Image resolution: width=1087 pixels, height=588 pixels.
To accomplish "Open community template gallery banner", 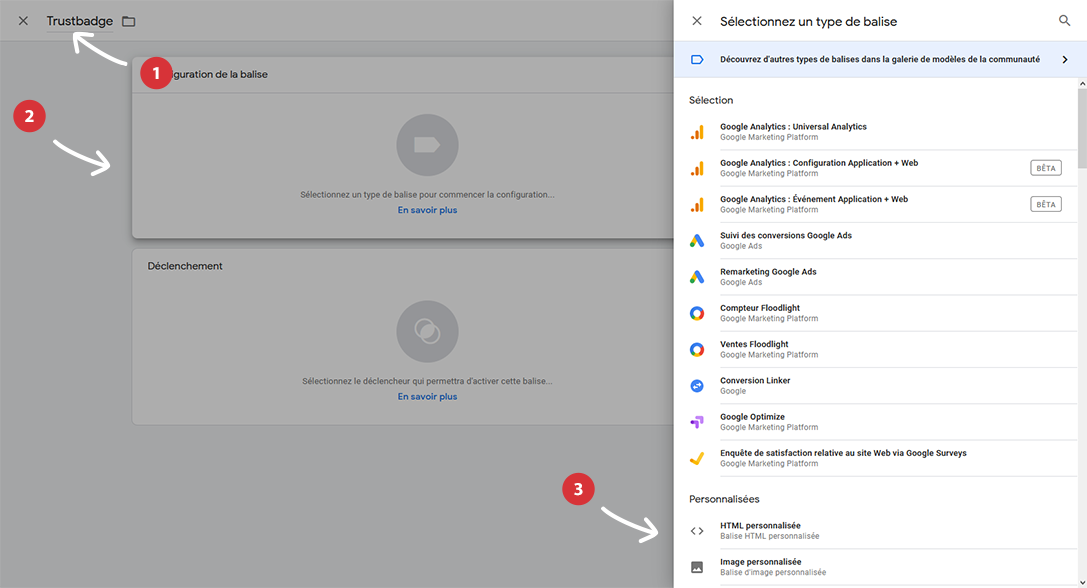I will 879,60.
